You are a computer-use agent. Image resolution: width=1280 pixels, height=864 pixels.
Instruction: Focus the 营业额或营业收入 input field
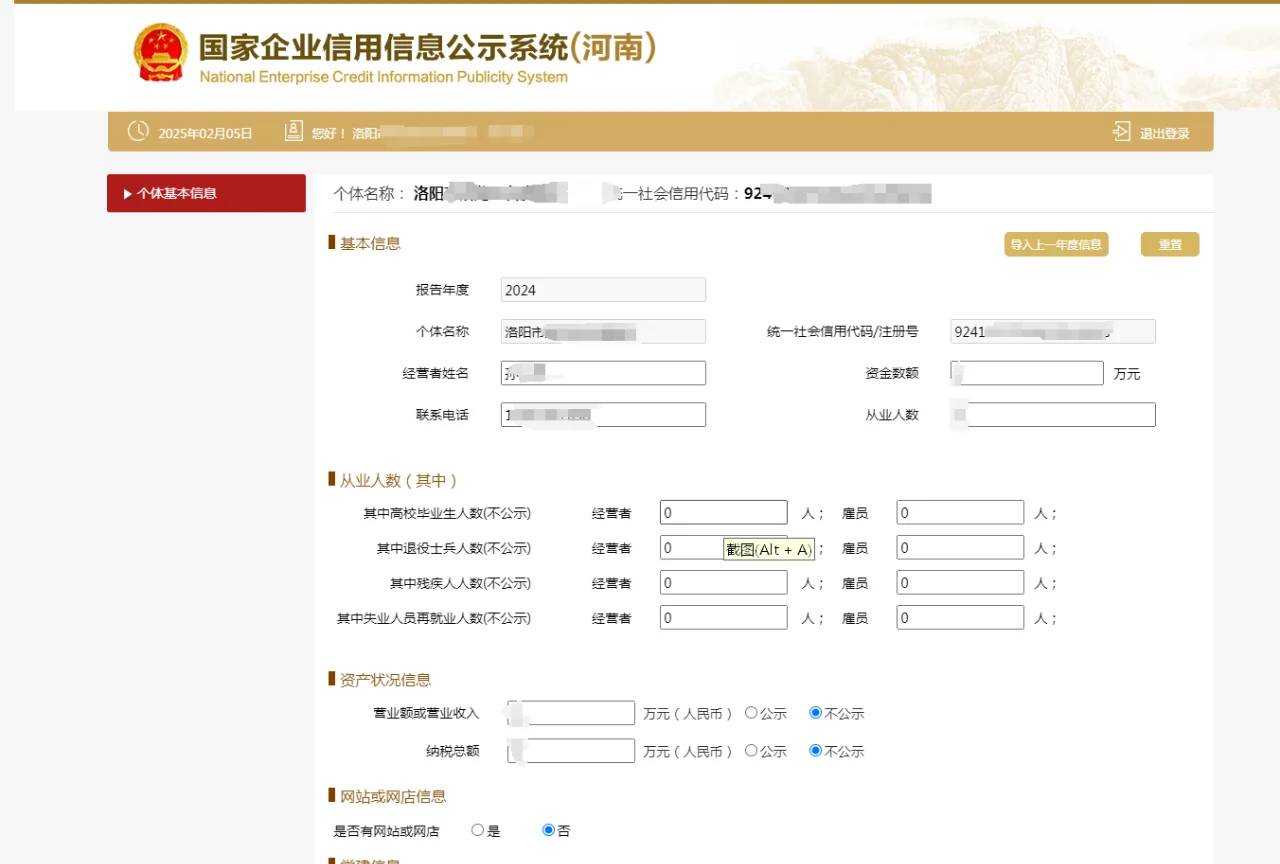click(571, 713)
